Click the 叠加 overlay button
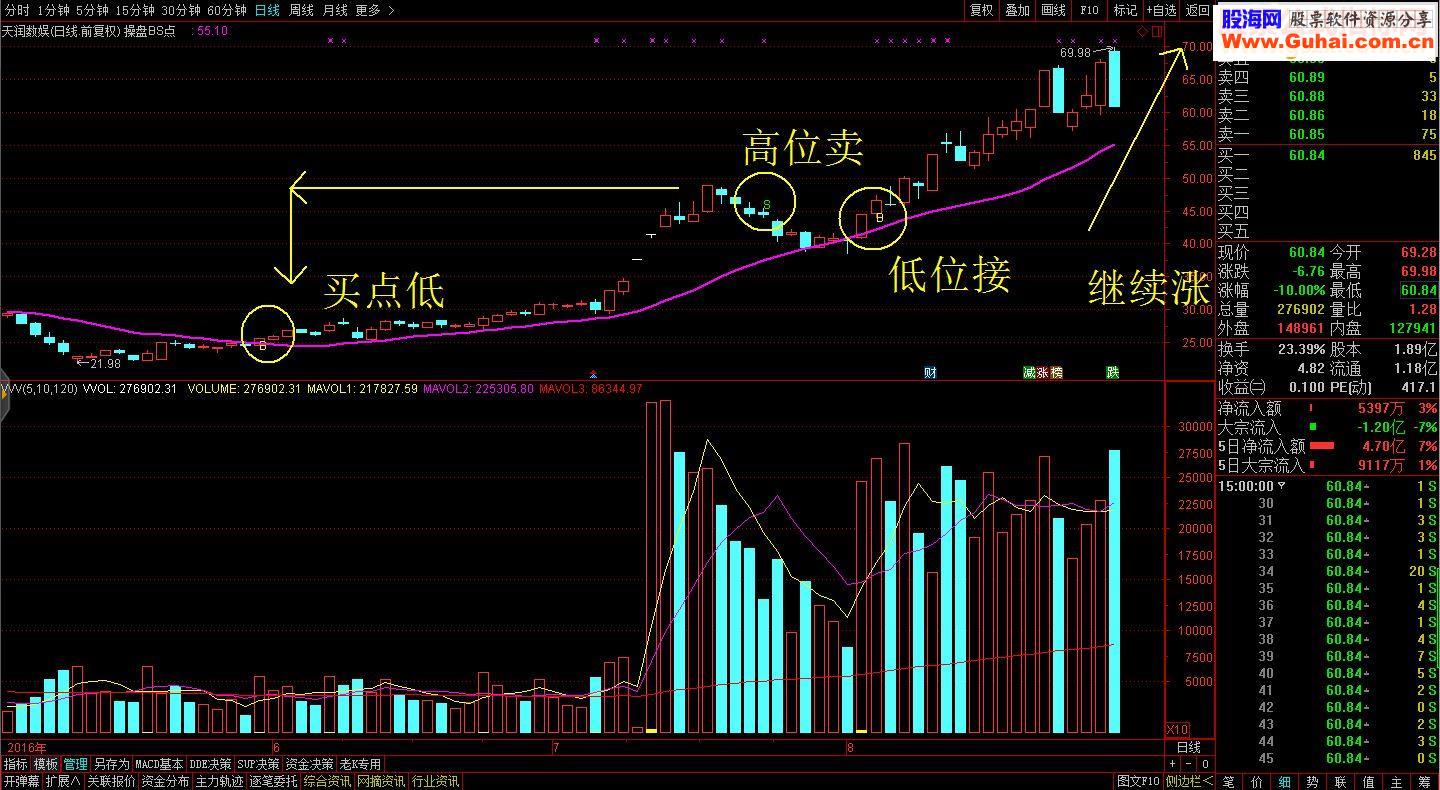Screen dimensions: 1440x790 pos(1017,10)
